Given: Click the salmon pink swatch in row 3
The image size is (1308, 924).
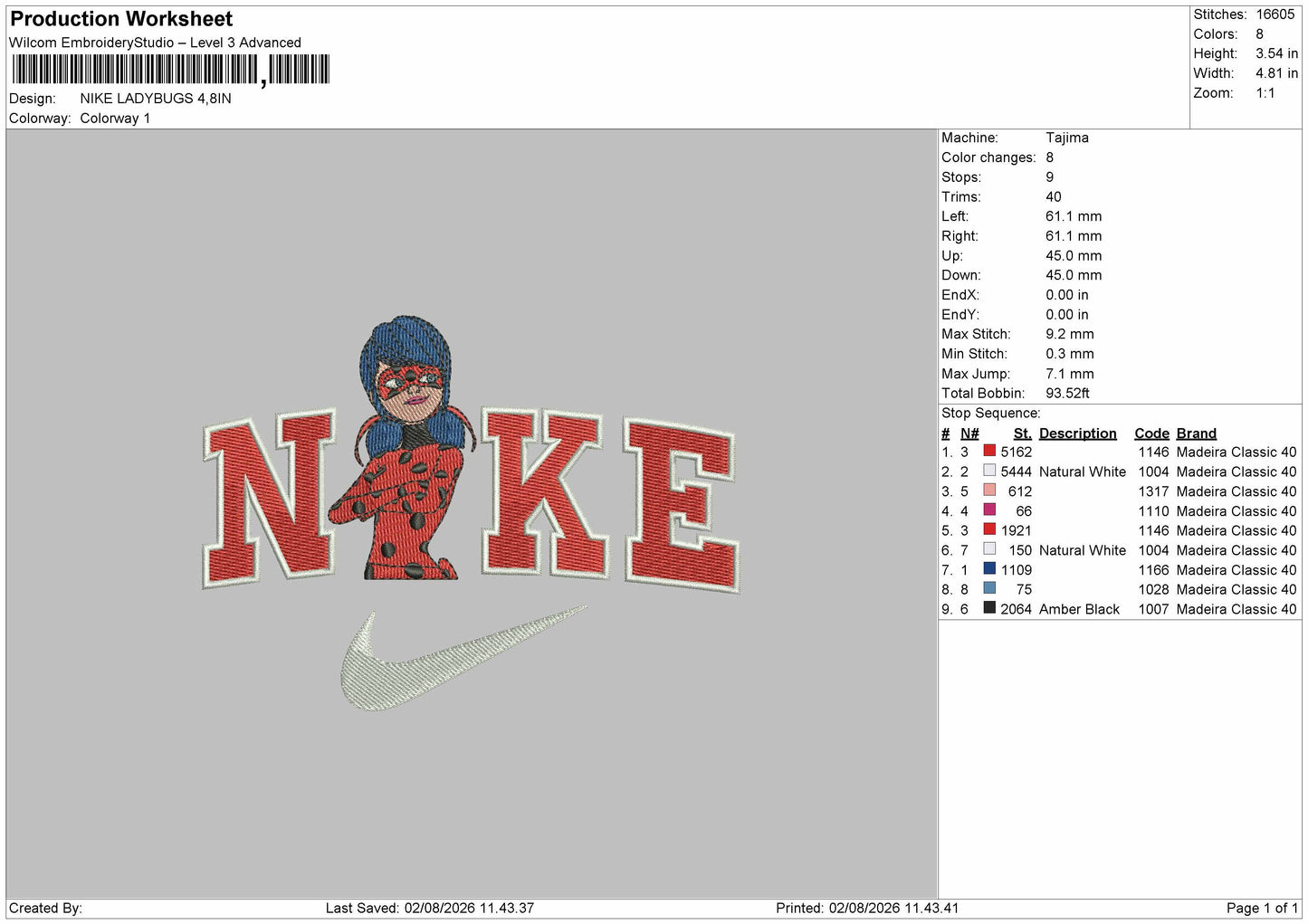Looking at the screenshot, I should click(989, 491).
